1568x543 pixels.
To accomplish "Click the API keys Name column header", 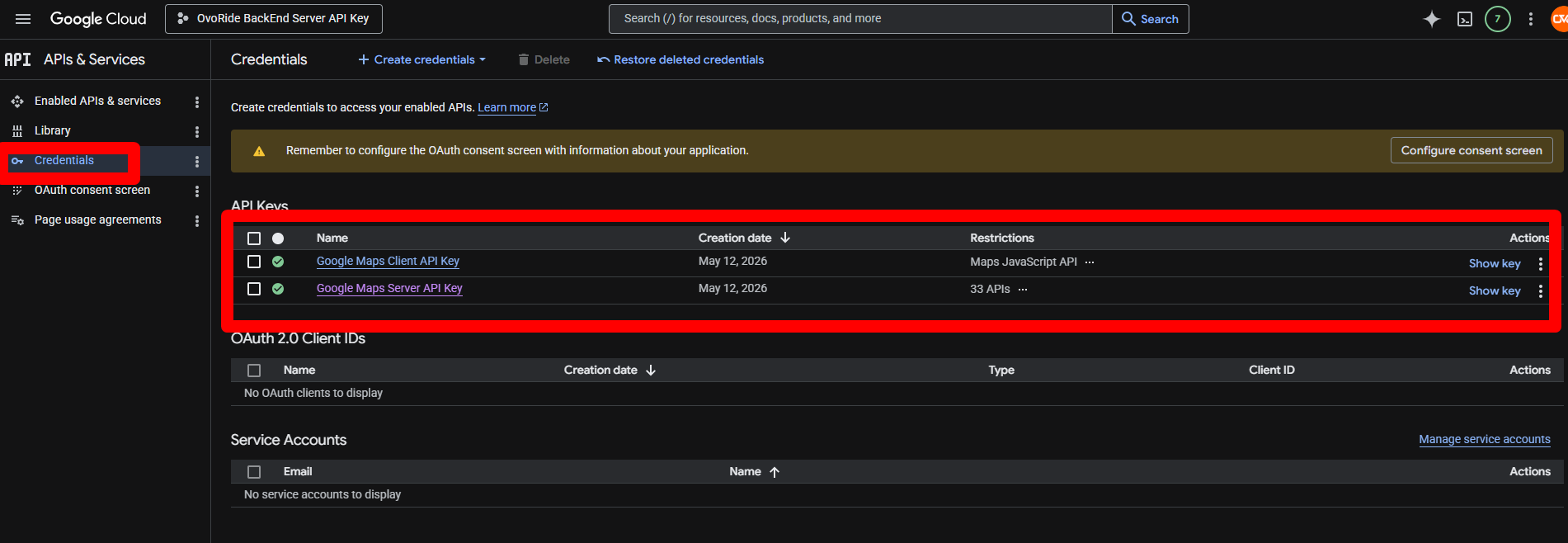I will pyautogui.click(x=332, y=238).
